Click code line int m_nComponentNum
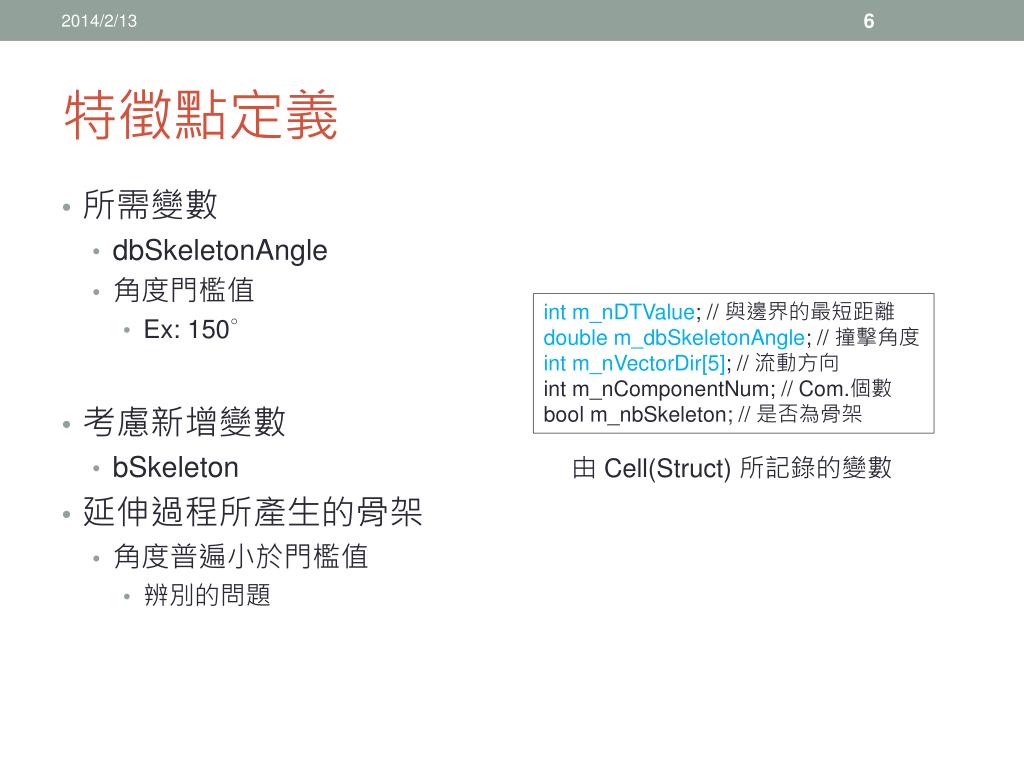1024x768 pixels. [x=717, y=389]
